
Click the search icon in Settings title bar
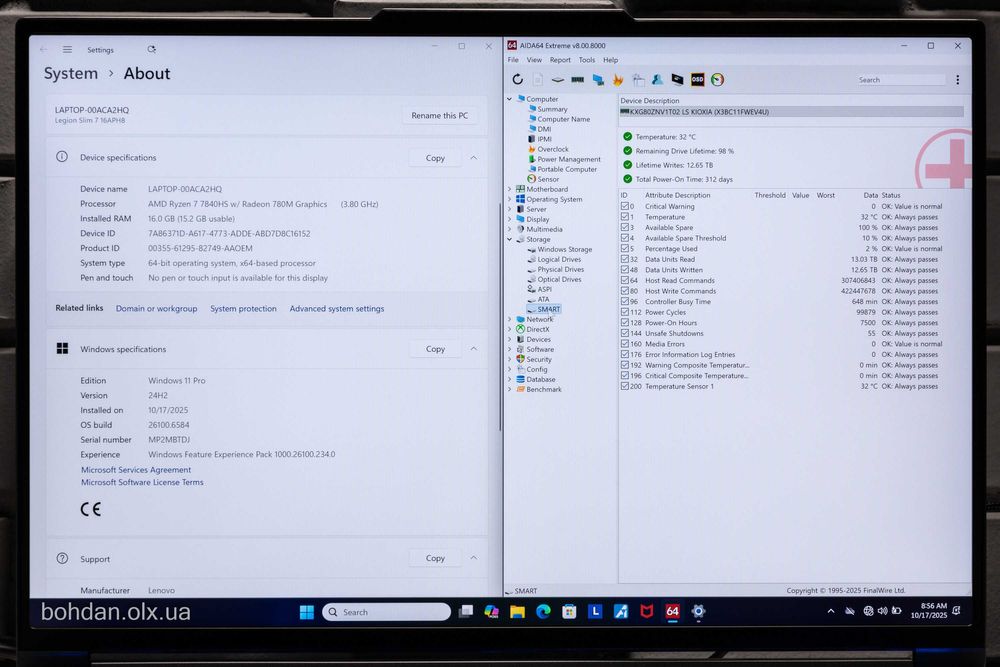[x=151, y=49]
